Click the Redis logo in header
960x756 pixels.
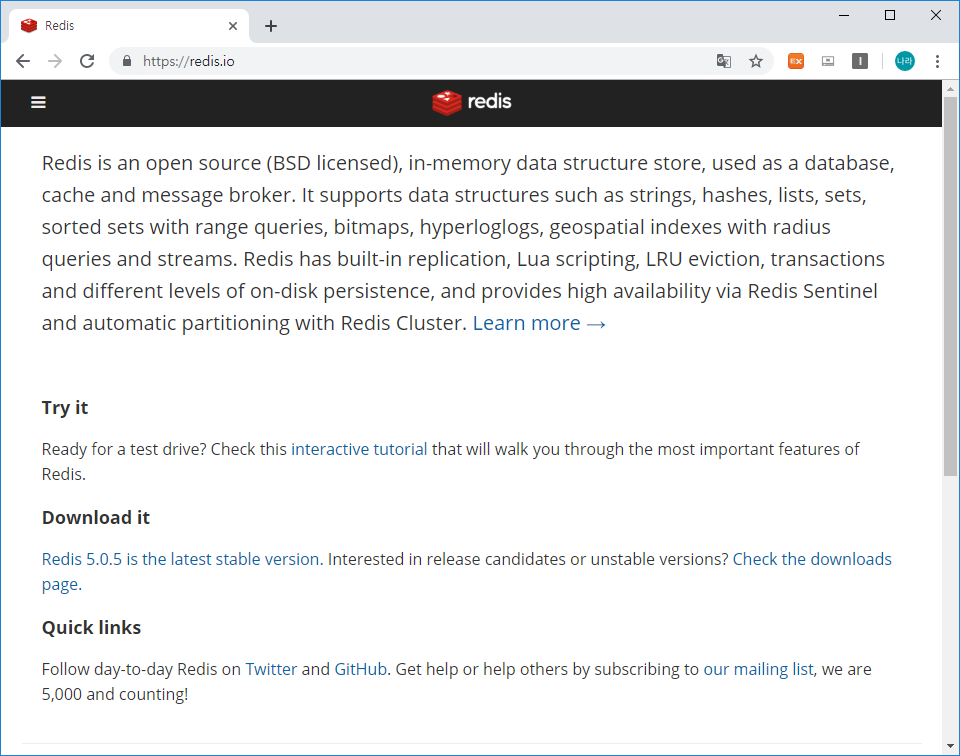pyautogui.click(x=471, y=102)
